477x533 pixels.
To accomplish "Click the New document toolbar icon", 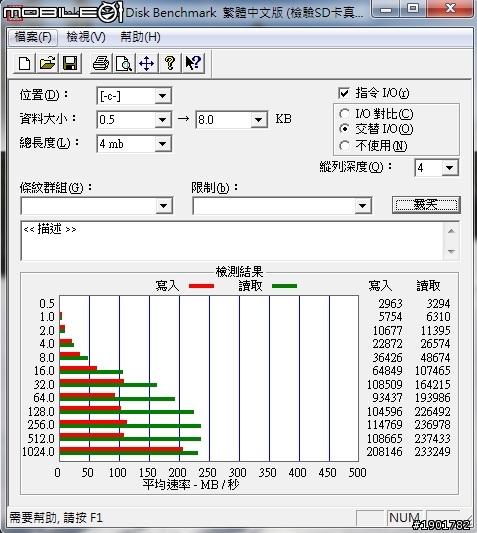I will [24, 63].
